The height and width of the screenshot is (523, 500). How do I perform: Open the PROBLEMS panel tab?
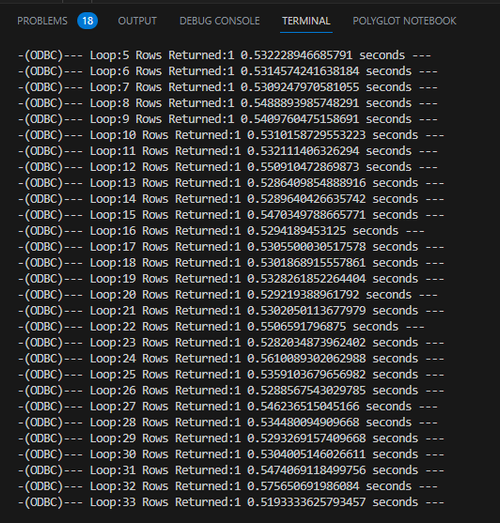(42, 21)
